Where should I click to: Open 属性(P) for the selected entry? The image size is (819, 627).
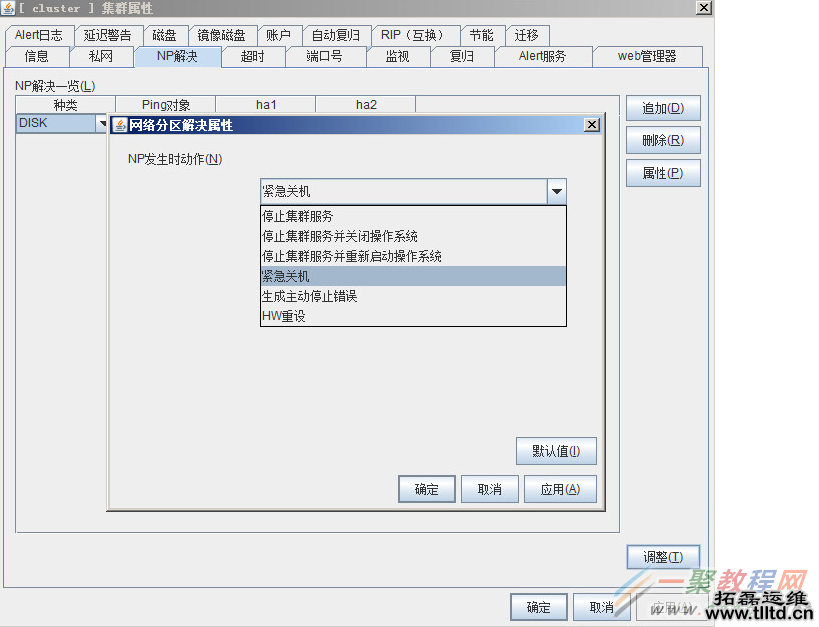(x=662, y=172)
